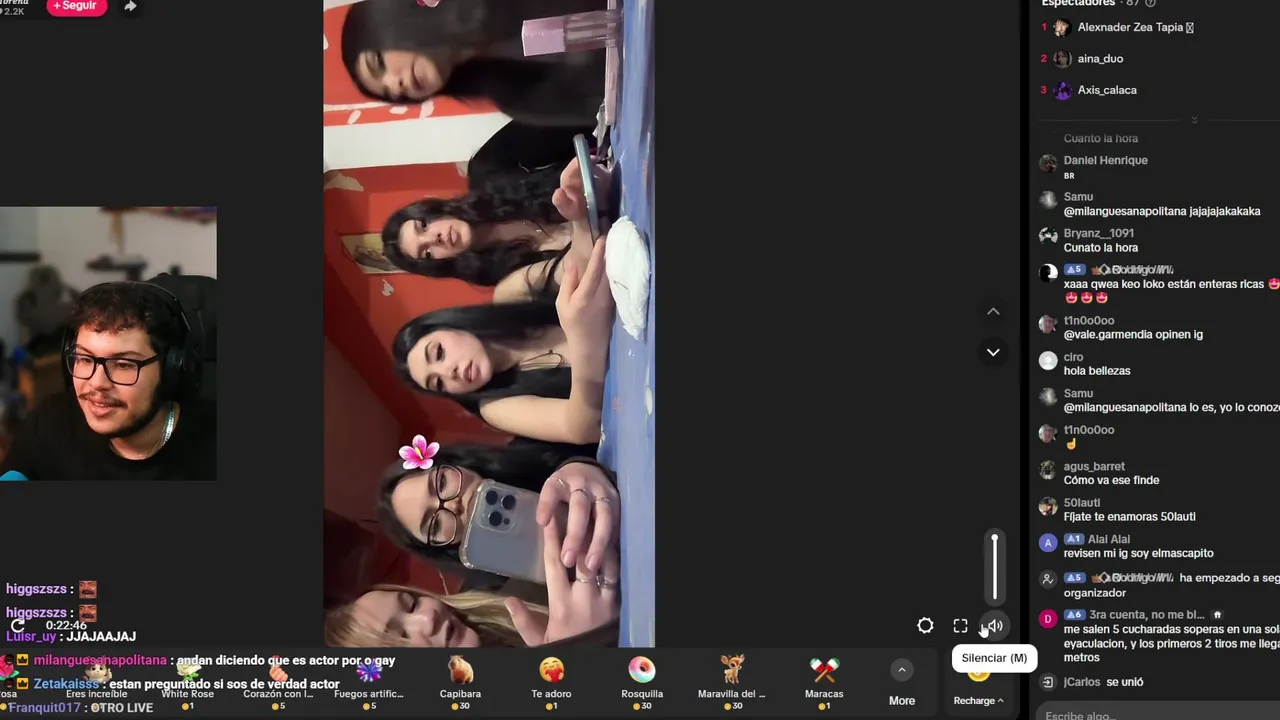Image resolution: width=1280 pixels, height=720 pixels.
Task: Click Bryanz__1091's chat avatar
Action: click(x=1048, y=236)
